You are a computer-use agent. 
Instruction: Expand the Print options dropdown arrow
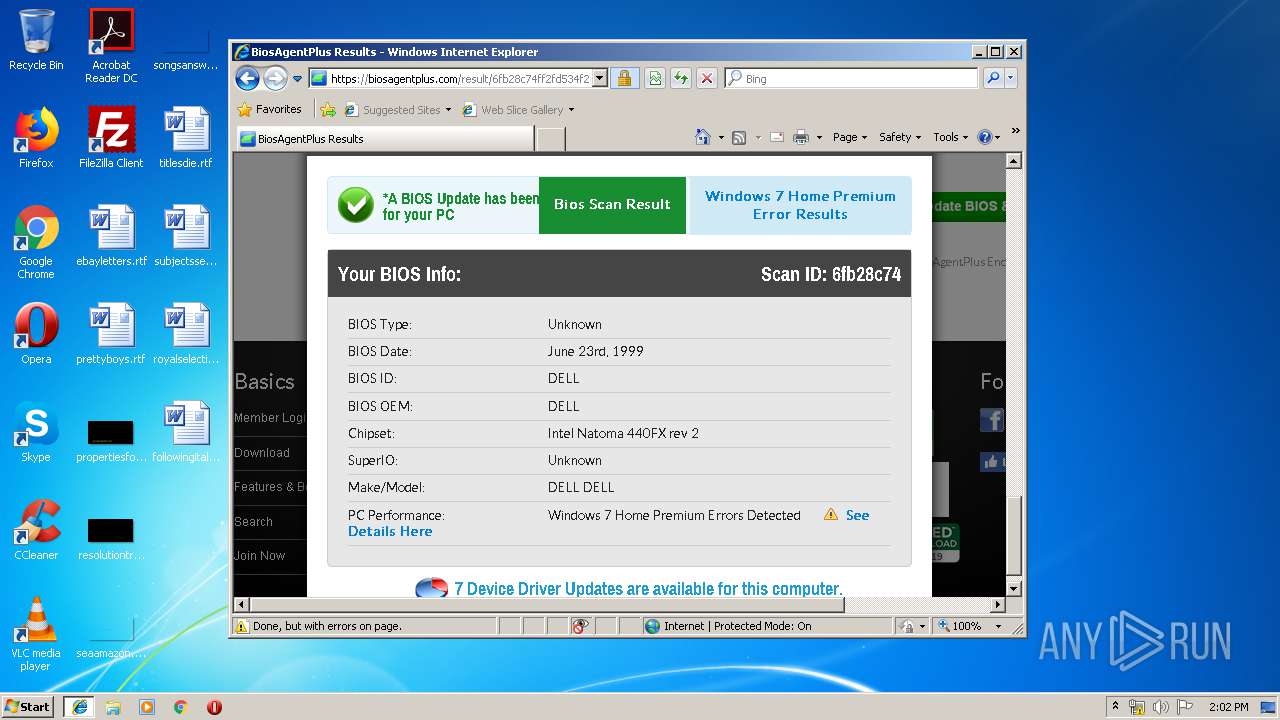point(819,138)
